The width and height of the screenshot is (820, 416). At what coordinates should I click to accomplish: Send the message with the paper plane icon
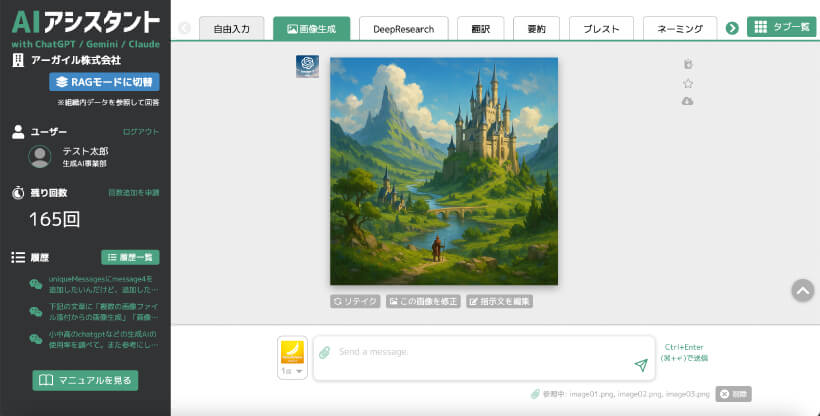(641, 365)
